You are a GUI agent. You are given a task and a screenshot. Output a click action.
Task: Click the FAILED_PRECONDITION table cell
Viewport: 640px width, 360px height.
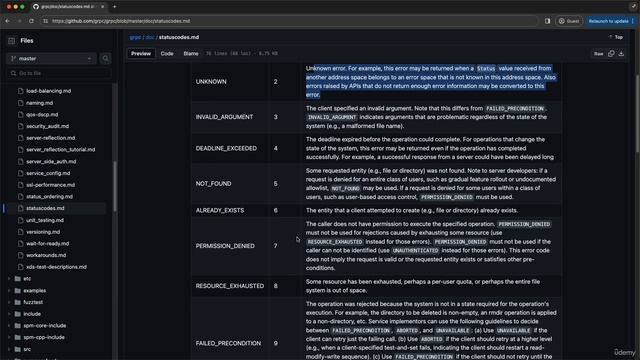(228, 343)
